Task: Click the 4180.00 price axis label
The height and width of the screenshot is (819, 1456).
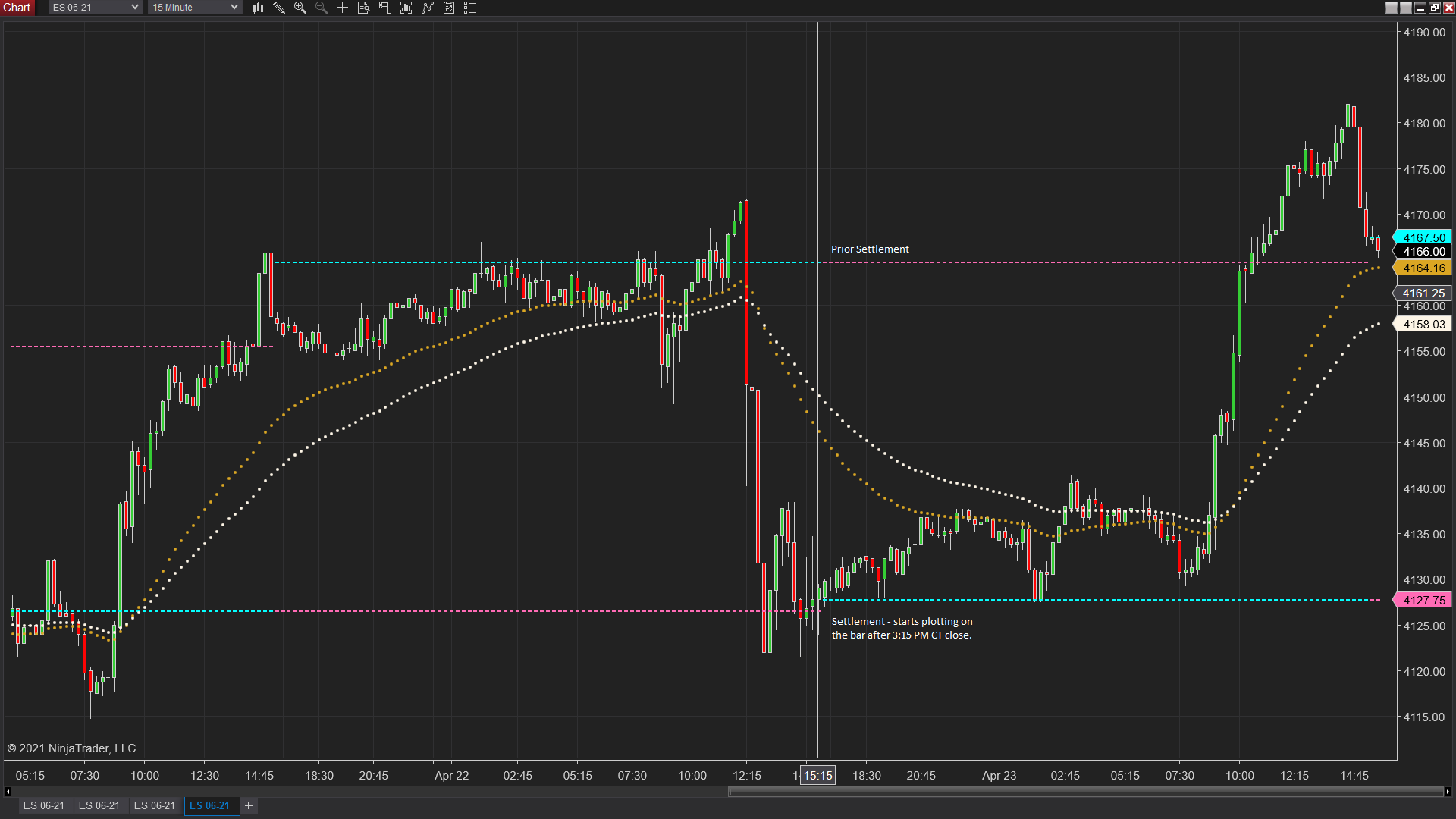Action: (1424, 123)
